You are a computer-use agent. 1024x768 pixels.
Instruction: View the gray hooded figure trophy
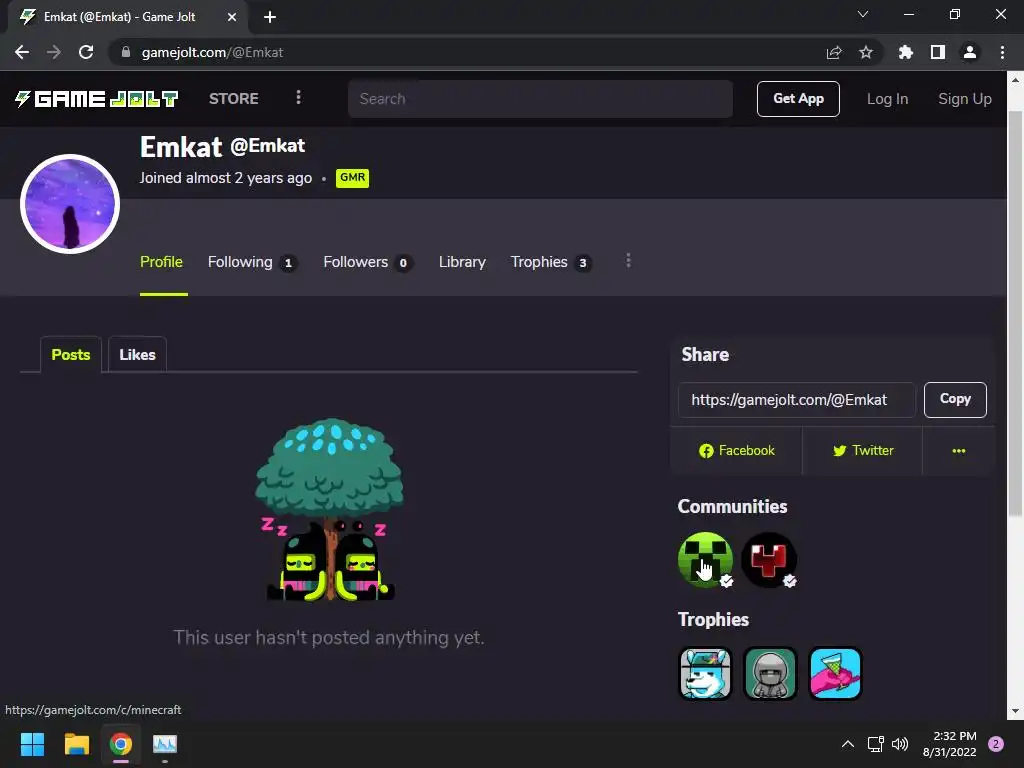(770, 673)
